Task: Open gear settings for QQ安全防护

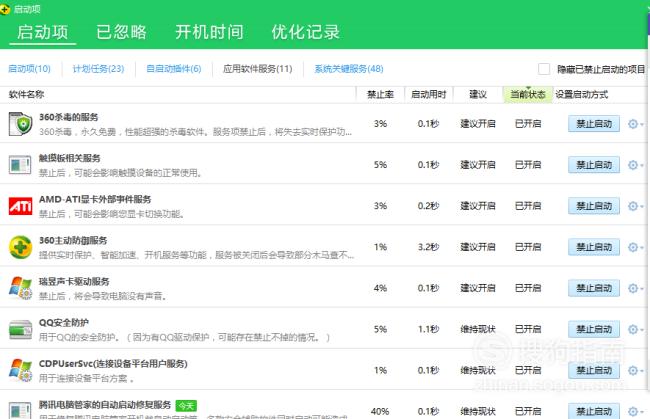Action: 635,329
